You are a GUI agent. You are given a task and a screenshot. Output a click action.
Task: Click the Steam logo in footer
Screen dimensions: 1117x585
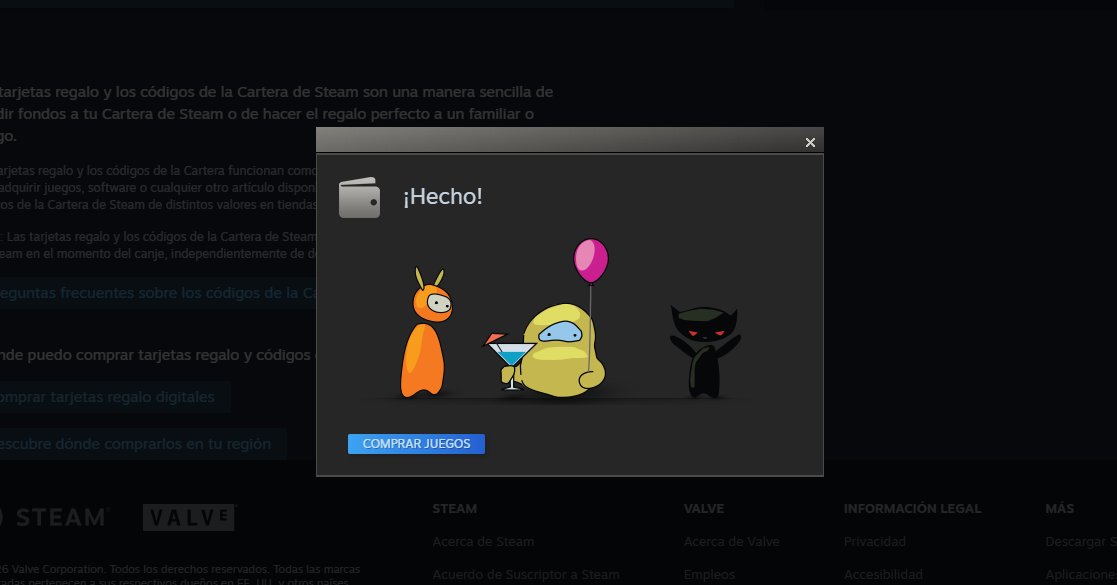tap(54, 517)
